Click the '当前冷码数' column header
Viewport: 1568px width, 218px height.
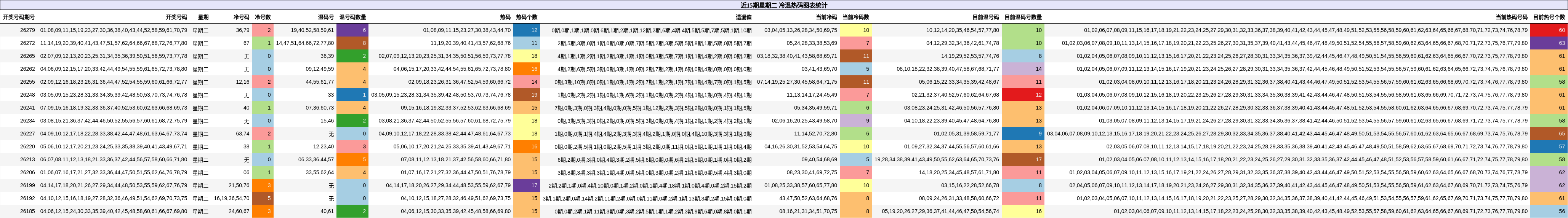pos(855,18)
